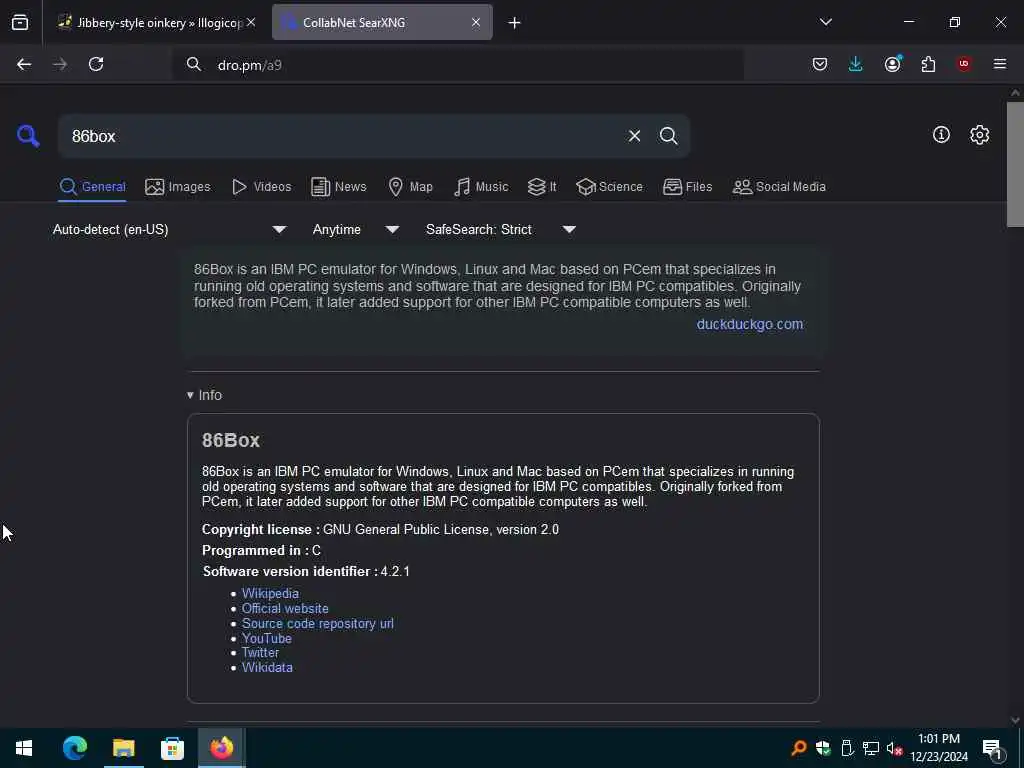Clear the search query with X
Image resolution: width=1024 pixels, height=768 pixels.
(x=634, y=136)
